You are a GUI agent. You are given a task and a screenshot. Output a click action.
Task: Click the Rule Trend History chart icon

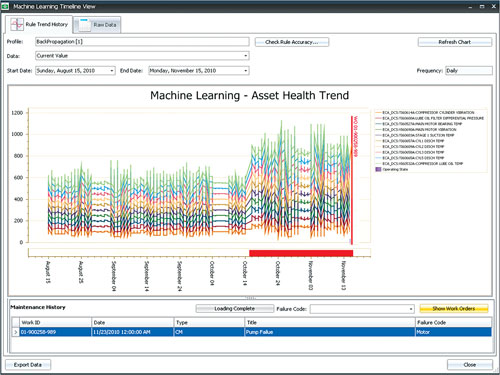point(16,24)
